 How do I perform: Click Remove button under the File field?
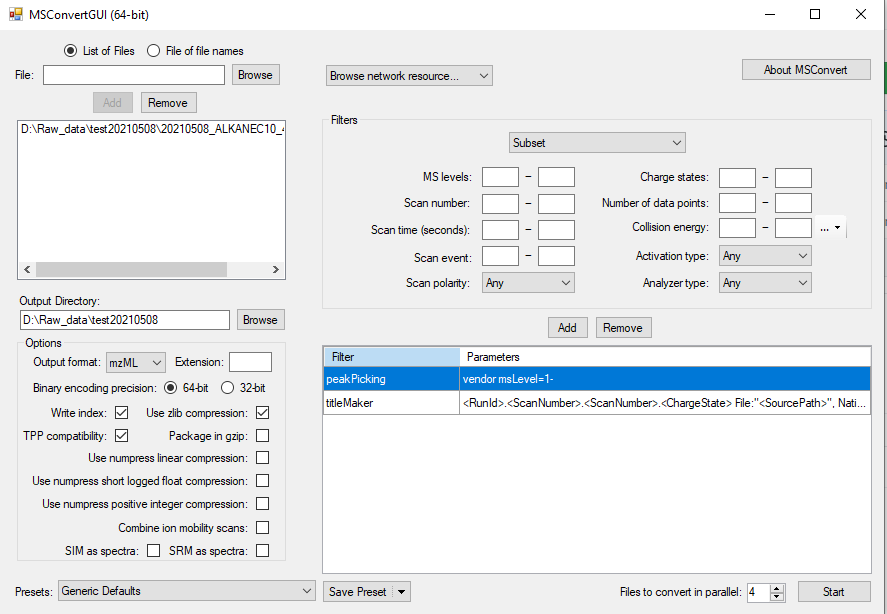[168, 103]
